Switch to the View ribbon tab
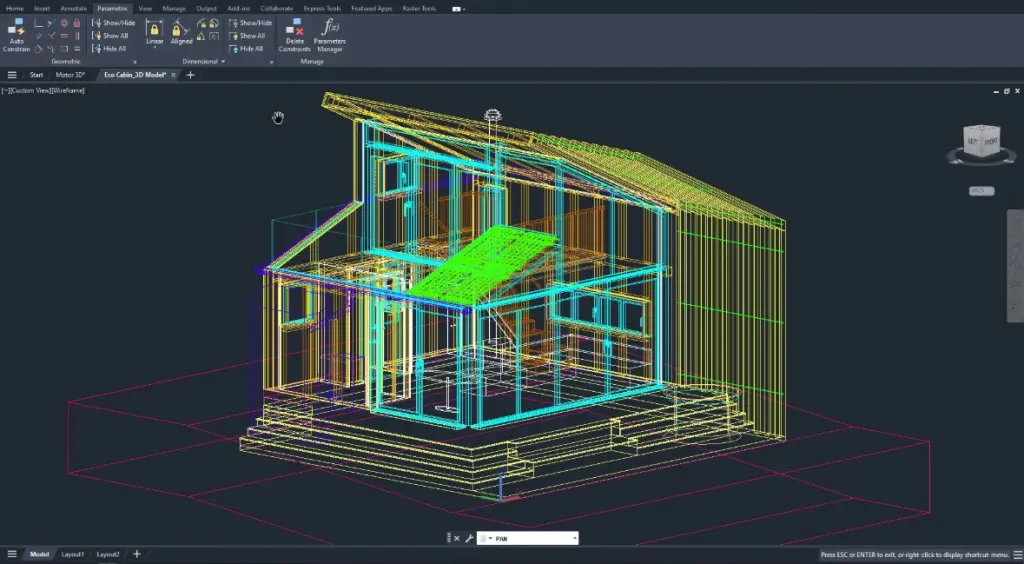Screen dimensions: 1024x564 pyautogui.click(x=146, y=7)
